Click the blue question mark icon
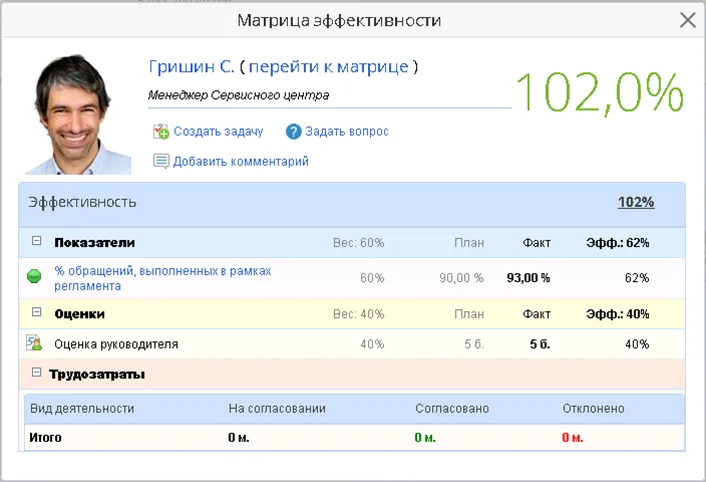Image resolution: width=706 pixels, height=482 pixels. click(294, 132)
